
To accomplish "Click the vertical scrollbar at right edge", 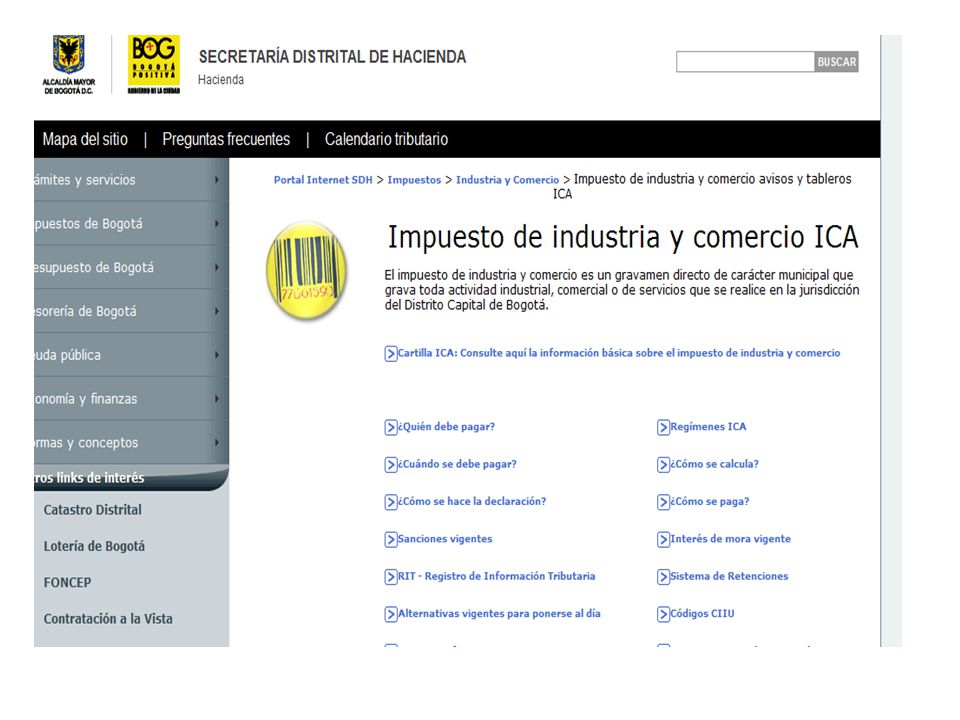I will click(891, 340).
